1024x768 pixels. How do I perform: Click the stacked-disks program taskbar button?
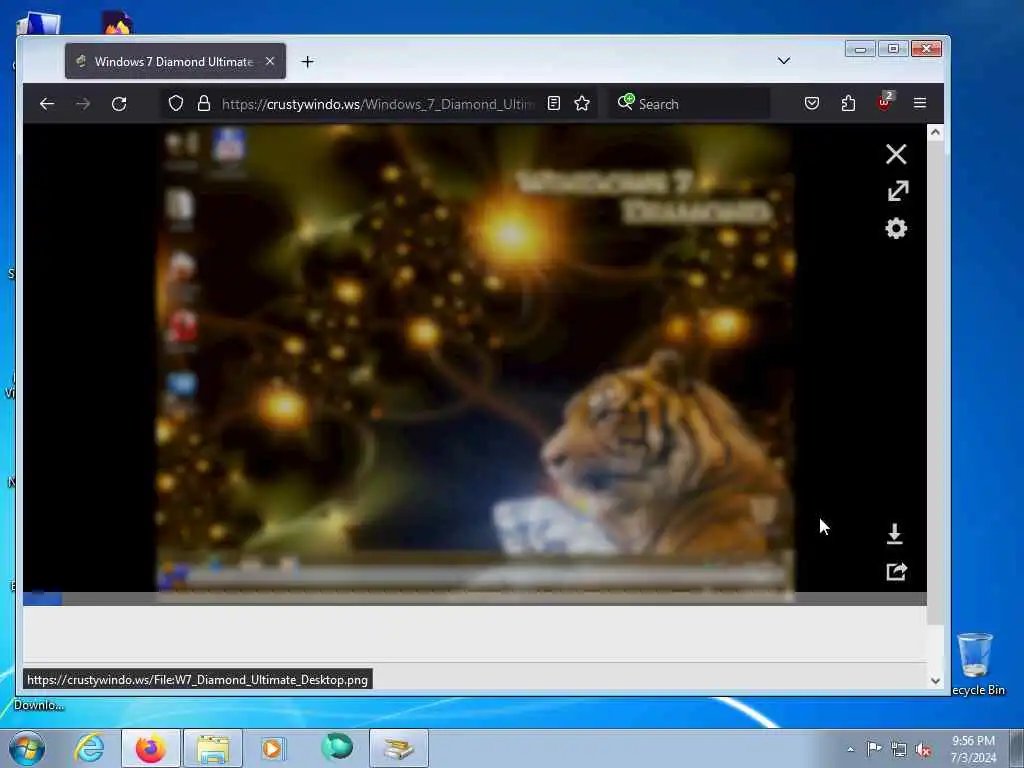click(399, 748)
